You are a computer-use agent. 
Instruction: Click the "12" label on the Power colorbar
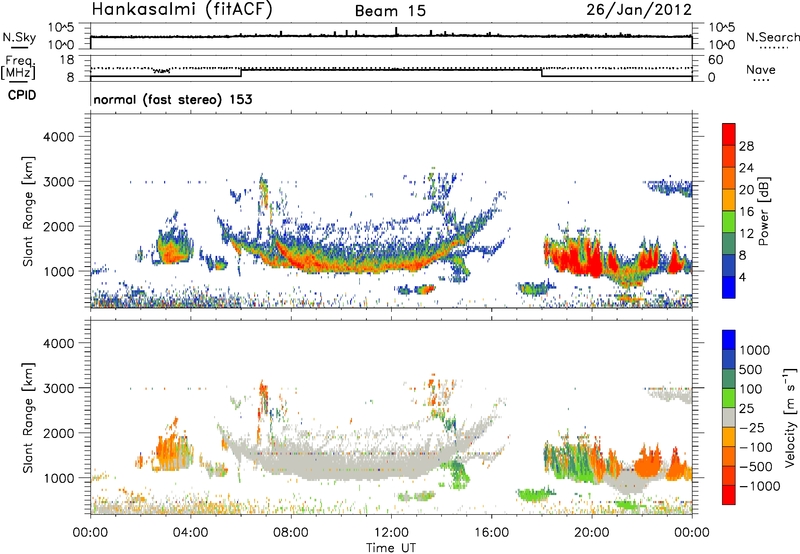(x=746, y=234)
